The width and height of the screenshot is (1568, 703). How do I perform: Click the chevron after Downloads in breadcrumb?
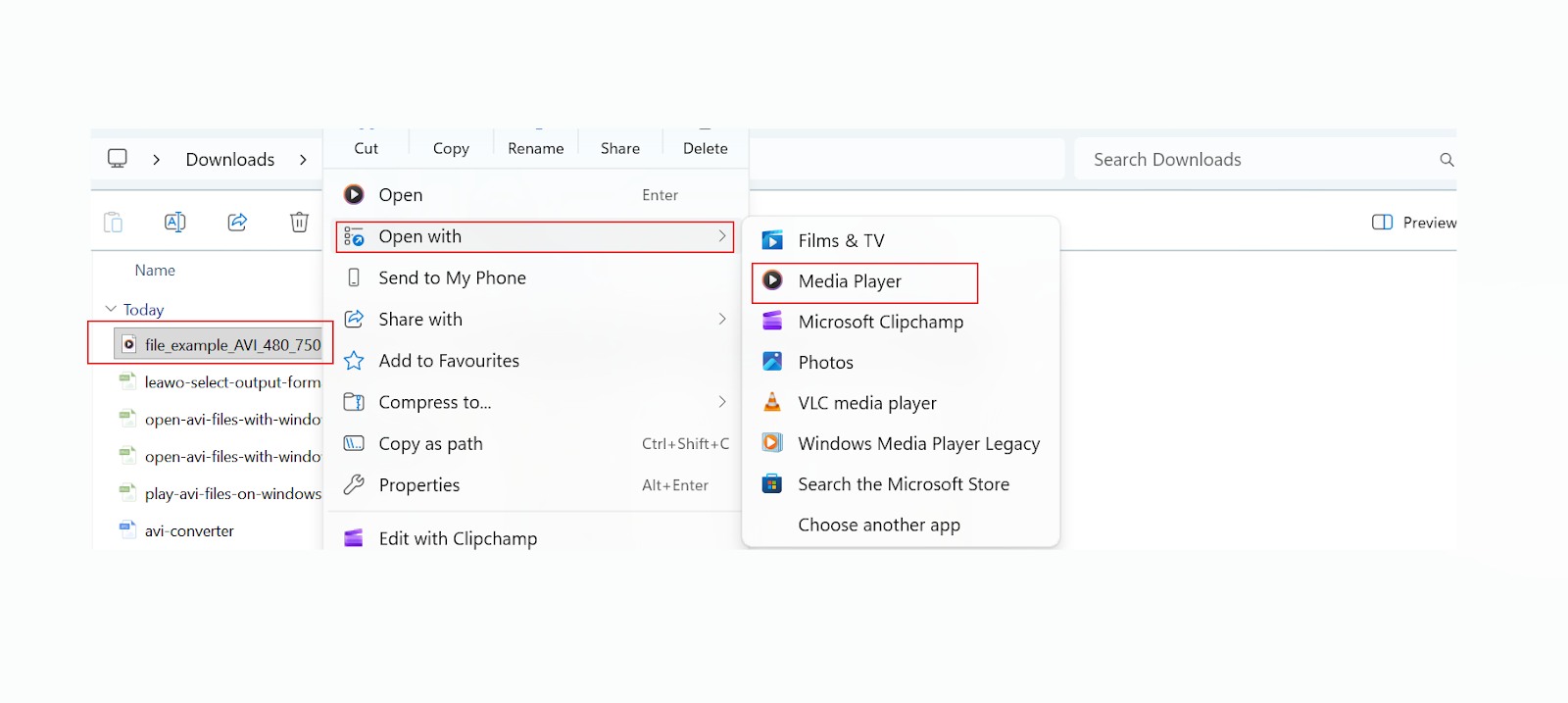coord(303,160)
